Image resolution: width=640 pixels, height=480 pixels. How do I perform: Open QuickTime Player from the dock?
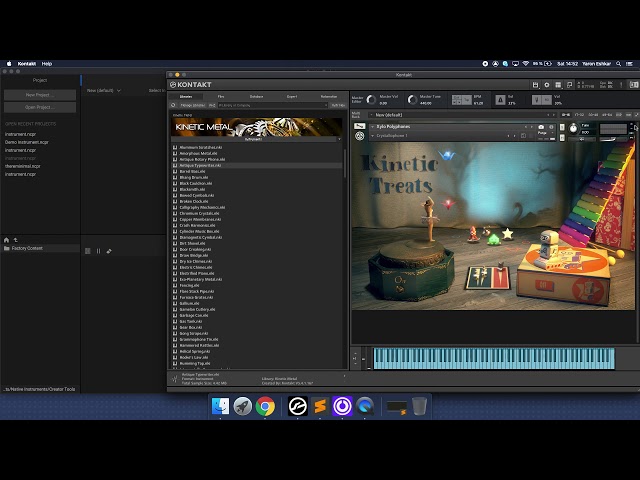[x=364, y=406]
